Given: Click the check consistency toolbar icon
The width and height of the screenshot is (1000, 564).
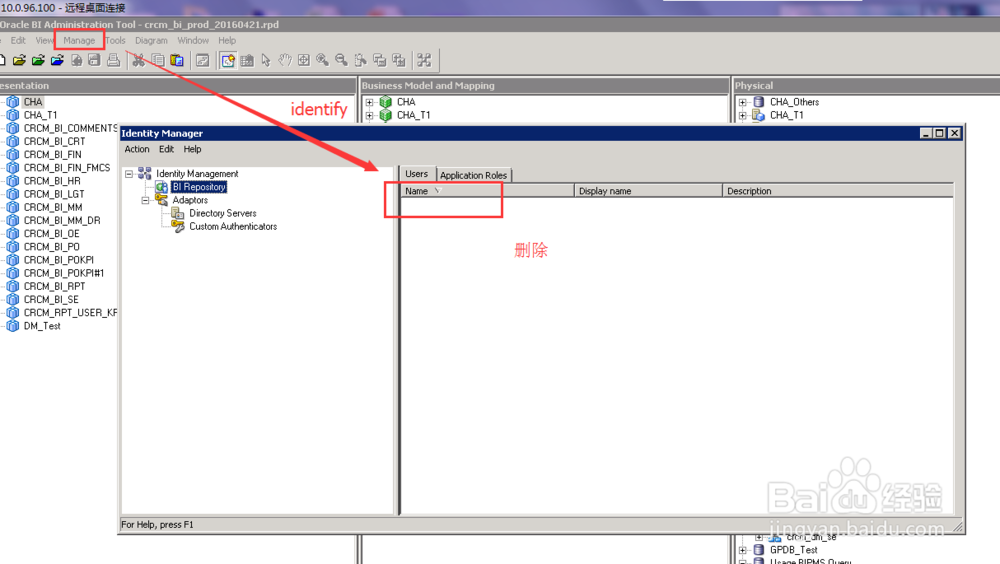Looking at the screenshot, I should point(202,61).
